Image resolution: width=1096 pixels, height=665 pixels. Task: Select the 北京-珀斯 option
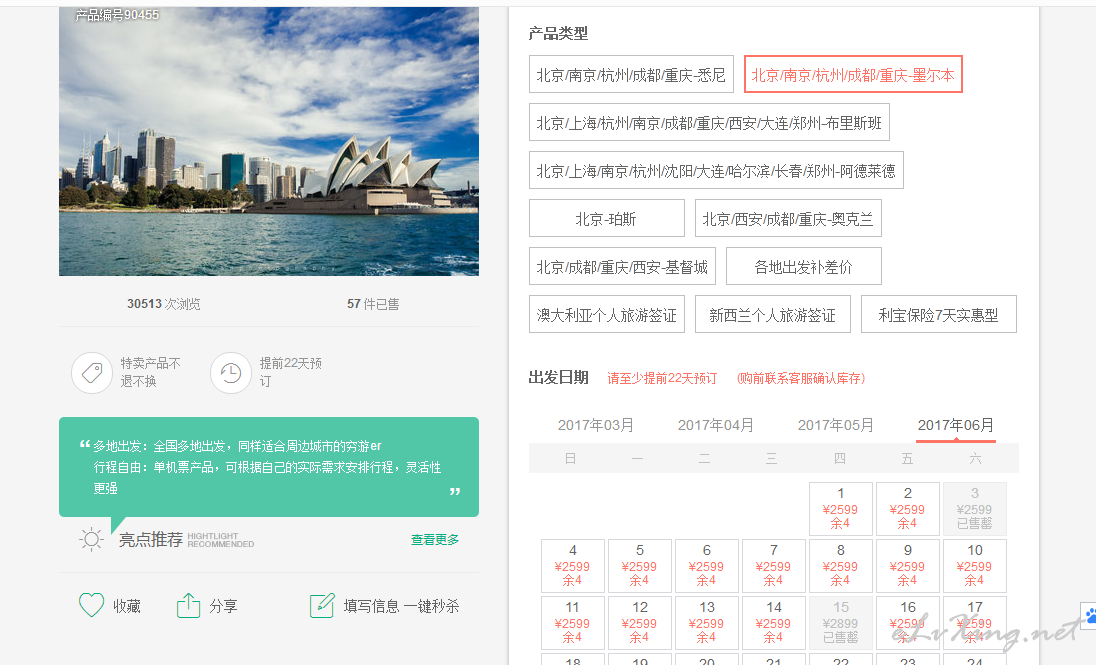click(607, 218)
